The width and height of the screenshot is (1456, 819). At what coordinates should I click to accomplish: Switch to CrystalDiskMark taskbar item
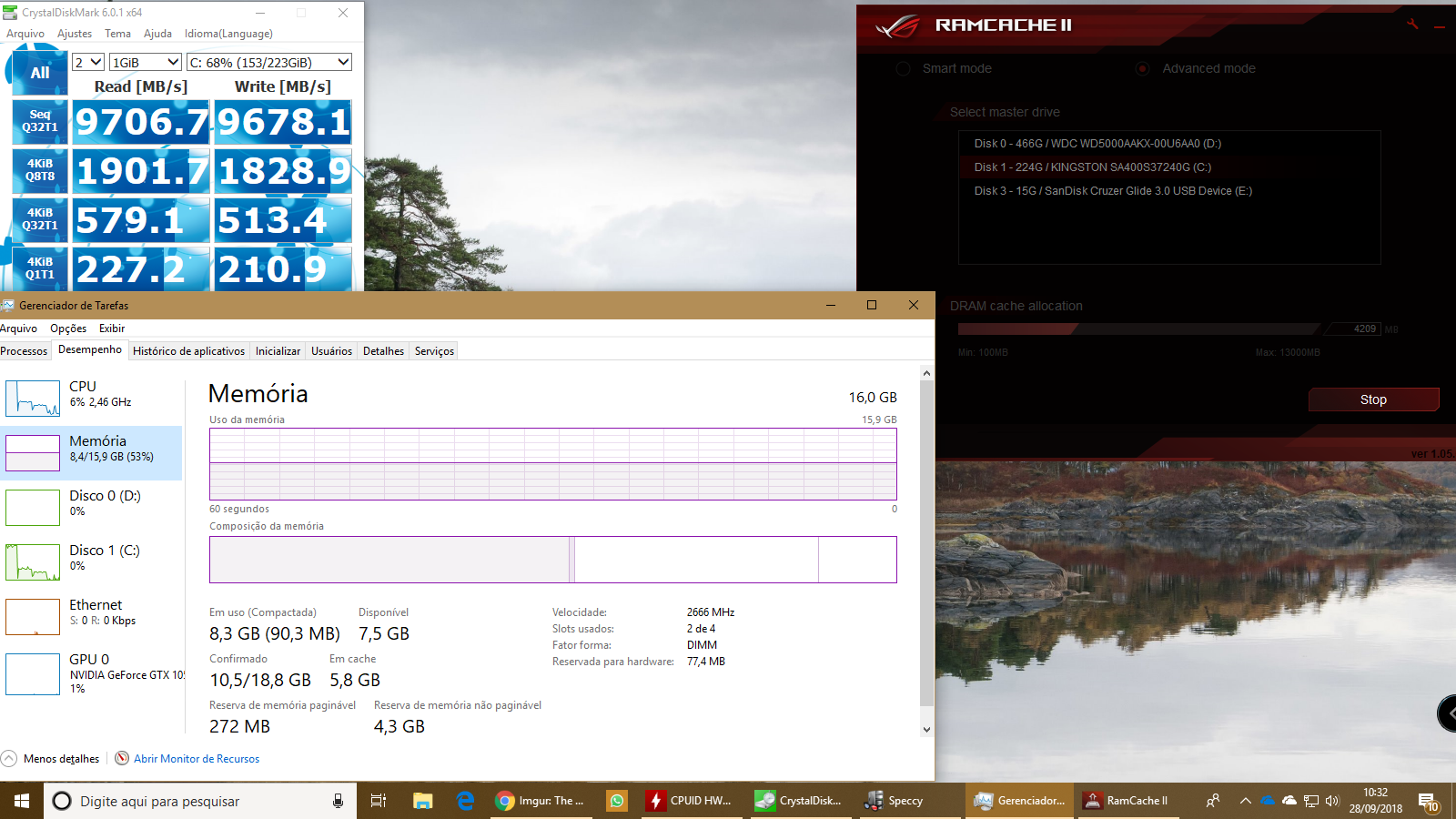[x=799, y=801]
